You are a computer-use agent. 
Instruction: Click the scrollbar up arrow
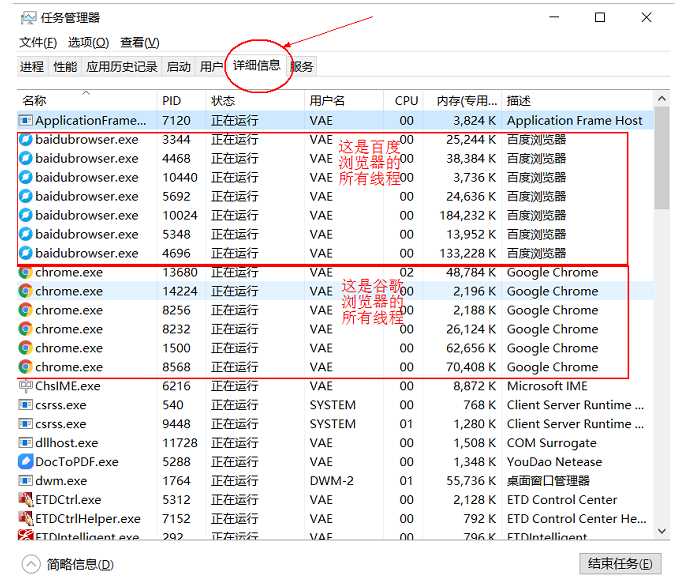coord(662,99)
